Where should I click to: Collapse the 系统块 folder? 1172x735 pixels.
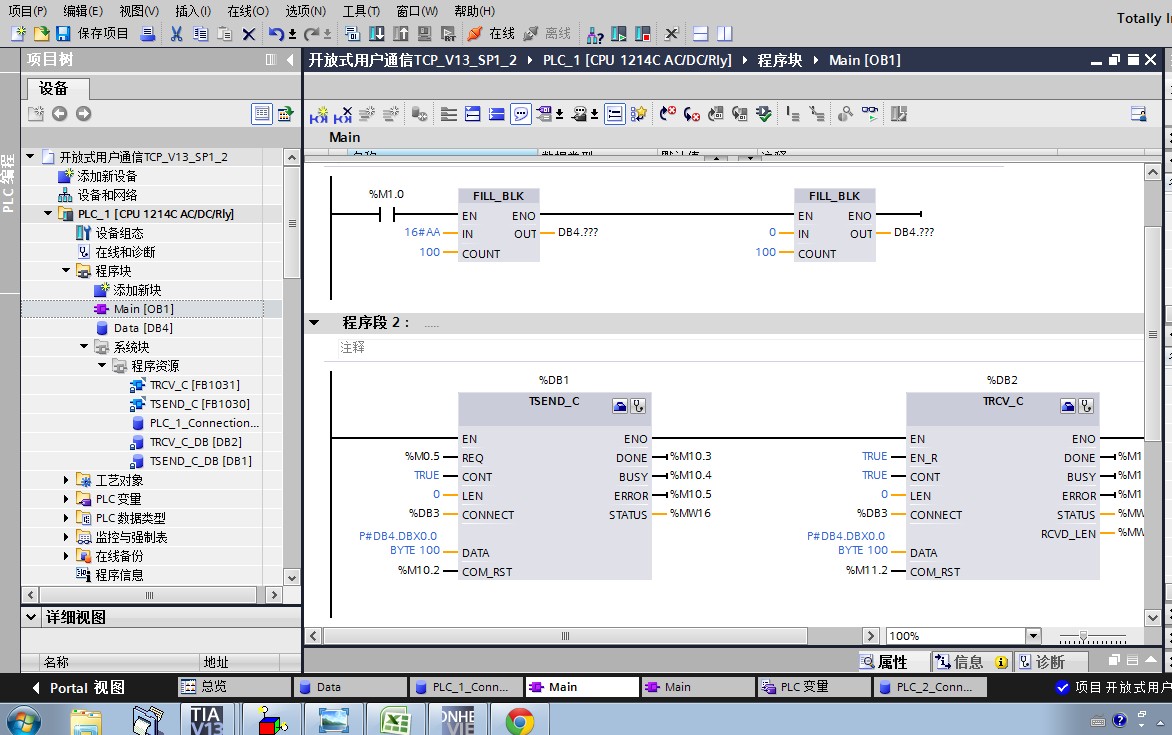[x=84, y=347]
